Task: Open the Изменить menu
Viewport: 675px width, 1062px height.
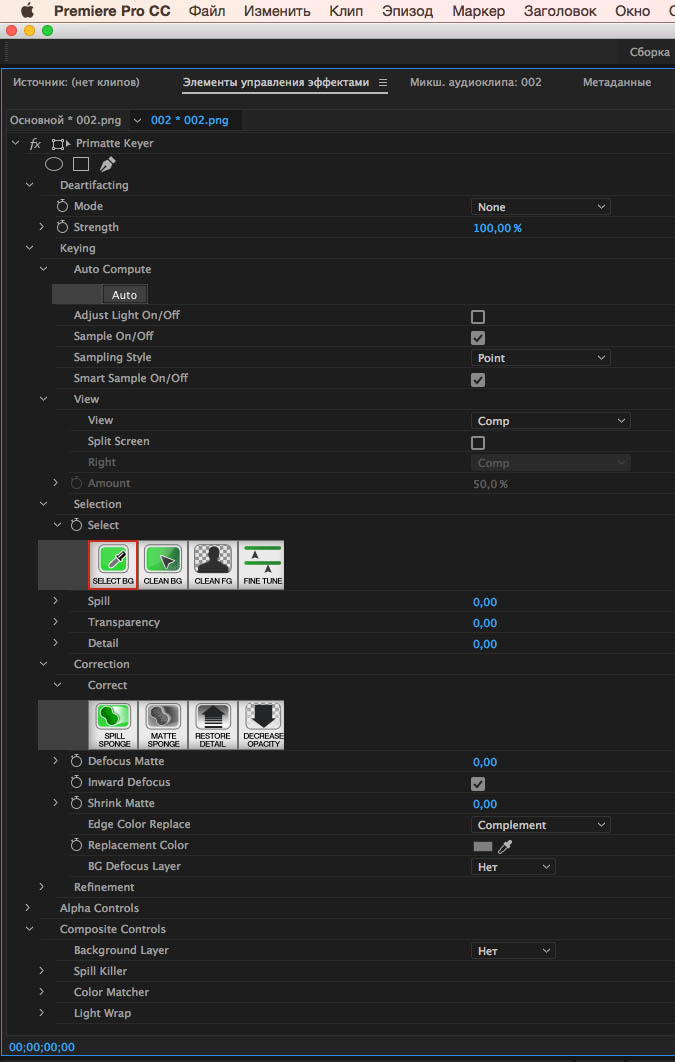Action: point(277,11)
